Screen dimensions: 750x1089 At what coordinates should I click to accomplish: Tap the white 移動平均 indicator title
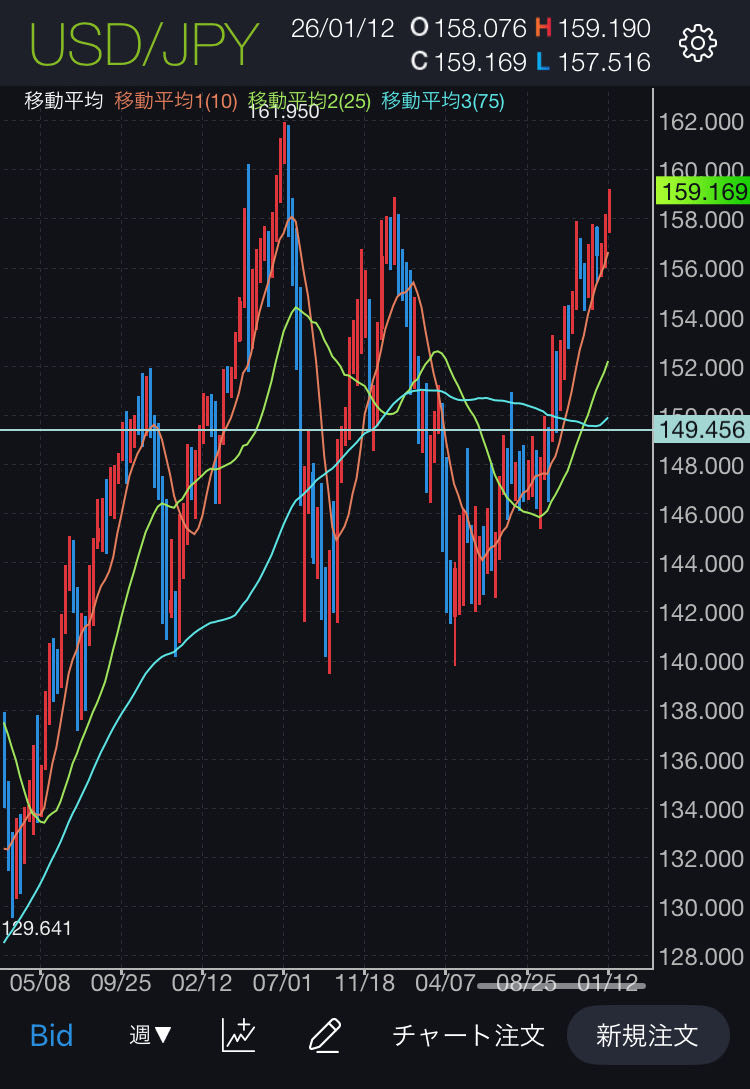pos(63,100)
